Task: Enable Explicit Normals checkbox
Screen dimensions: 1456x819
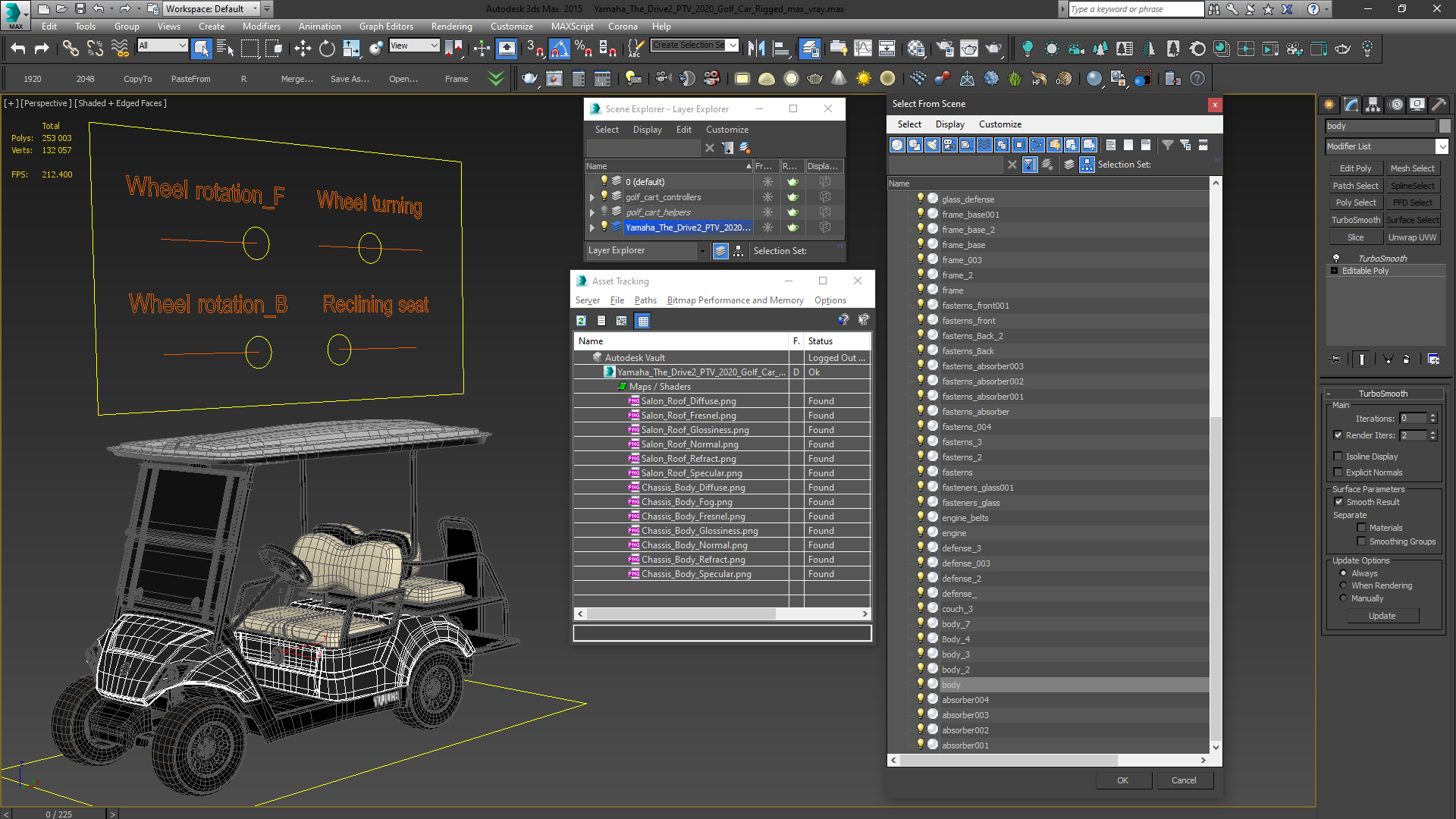Action: pos(1338,472)
